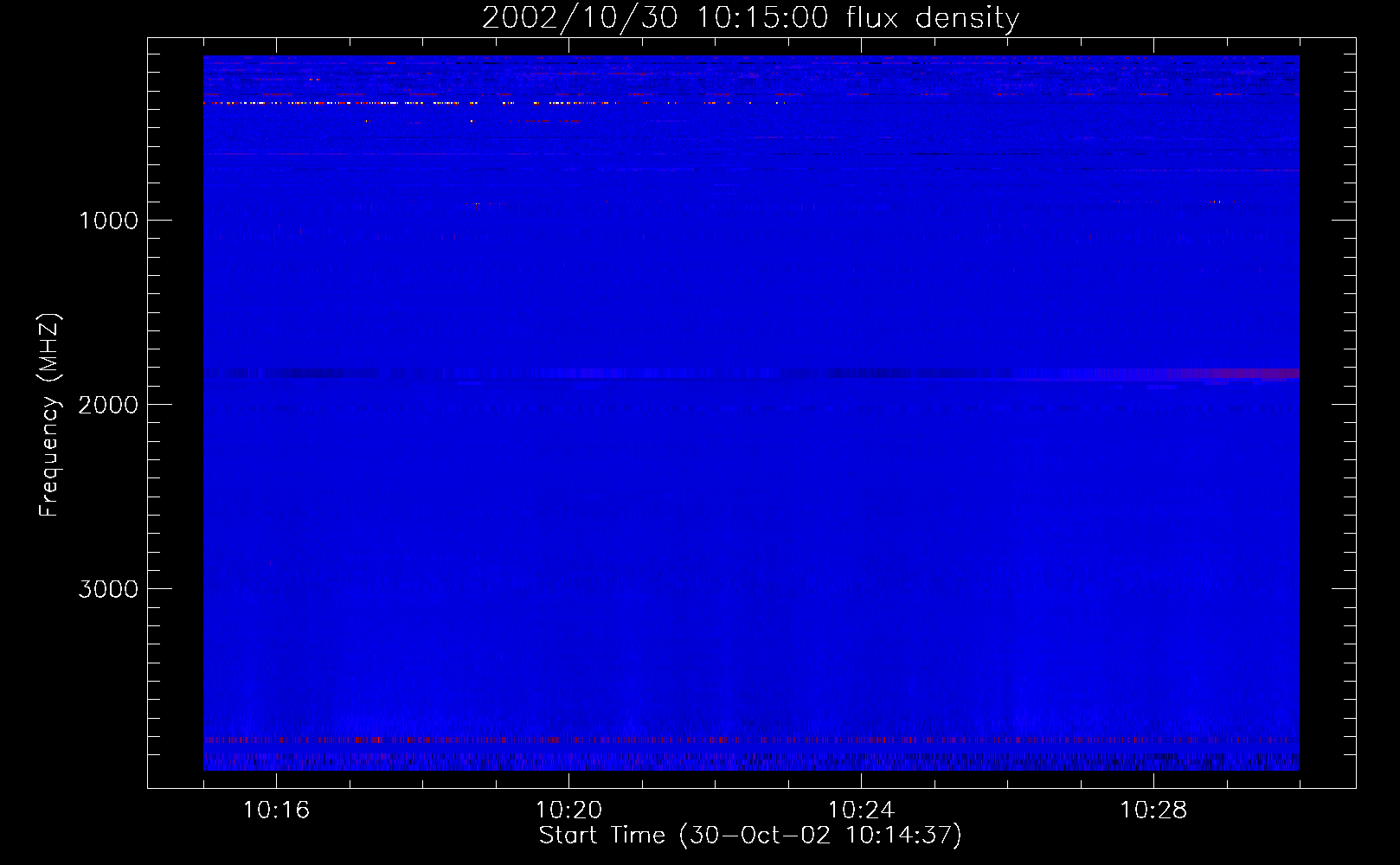Click the "10:16" time tick label

pos(276,810)
